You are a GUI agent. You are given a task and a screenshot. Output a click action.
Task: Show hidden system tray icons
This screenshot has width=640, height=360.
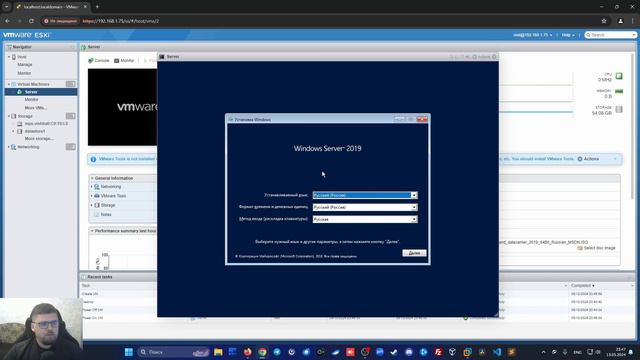[x=543, y=352]
